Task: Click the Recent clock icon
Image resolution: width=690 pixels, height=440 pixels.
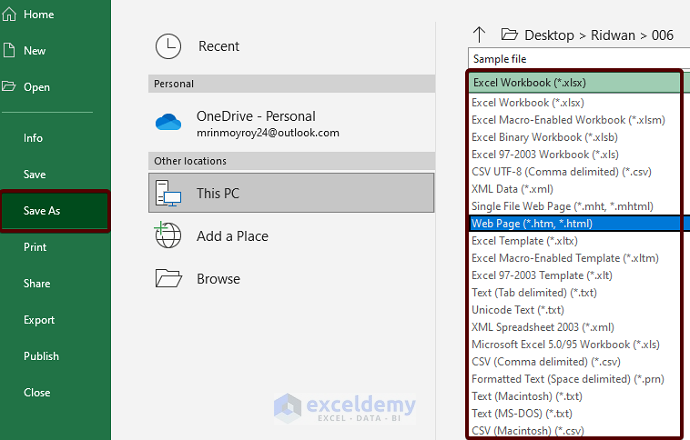Action: (168, 46)
